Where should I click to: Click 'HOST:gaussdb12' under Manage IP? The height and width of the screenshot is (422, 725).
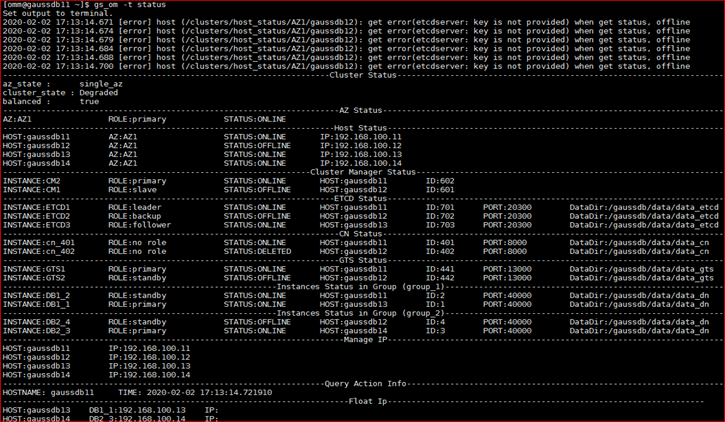point(37,357)
